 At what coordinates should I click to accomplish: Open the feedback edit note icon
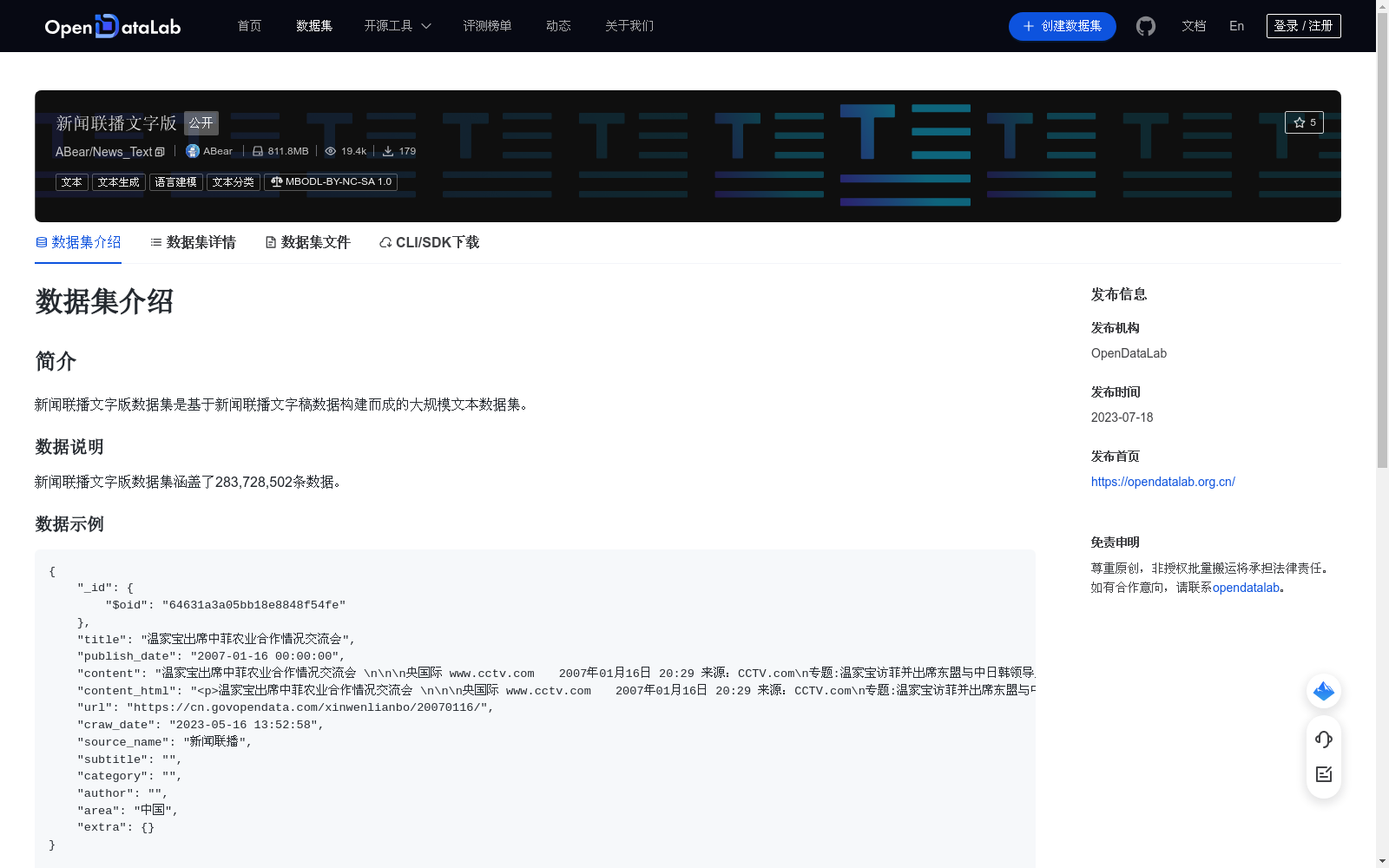(1324, 774)
